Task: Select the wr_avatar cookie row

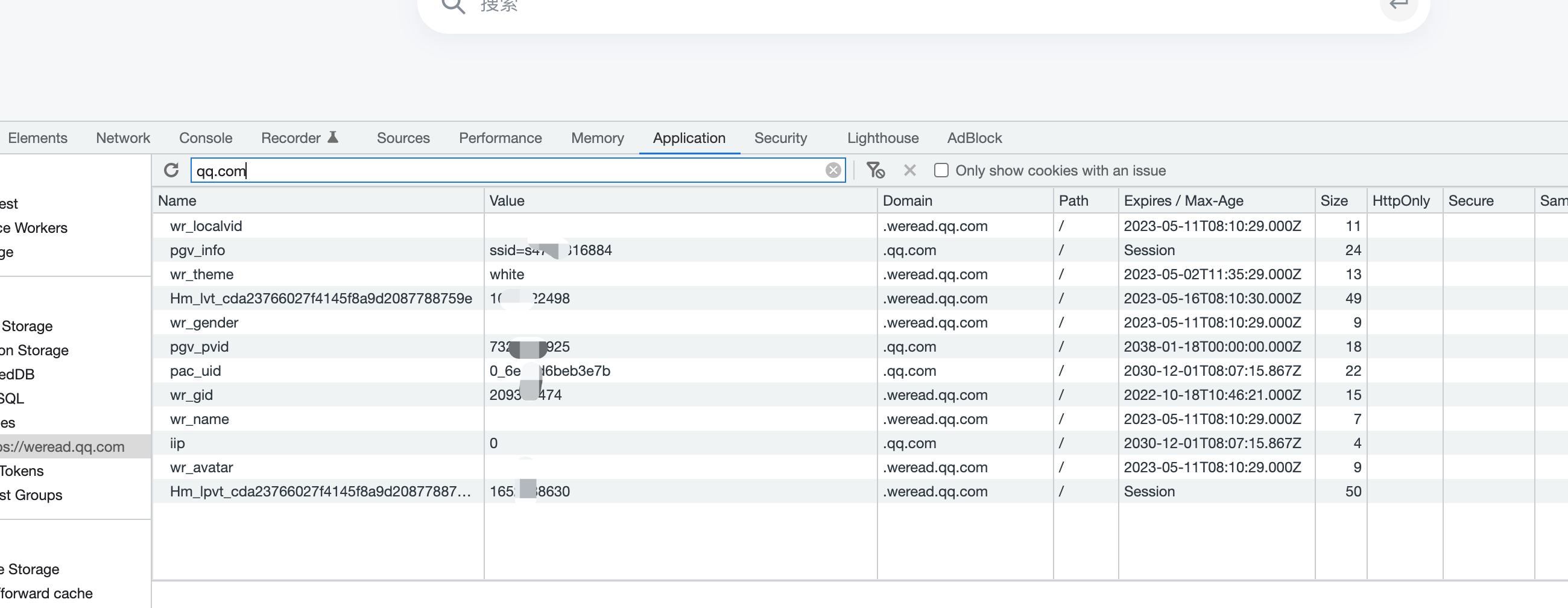Action: pyautogui.click(x=201, y=467)
